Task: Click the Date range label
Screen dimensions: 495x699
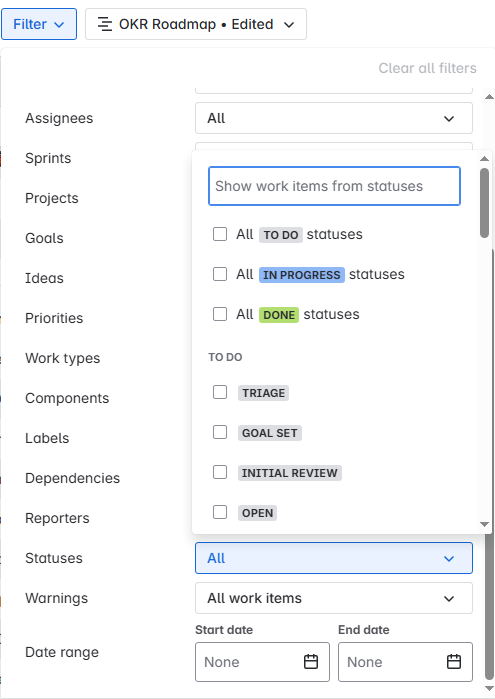Action: tap(62, 652)
